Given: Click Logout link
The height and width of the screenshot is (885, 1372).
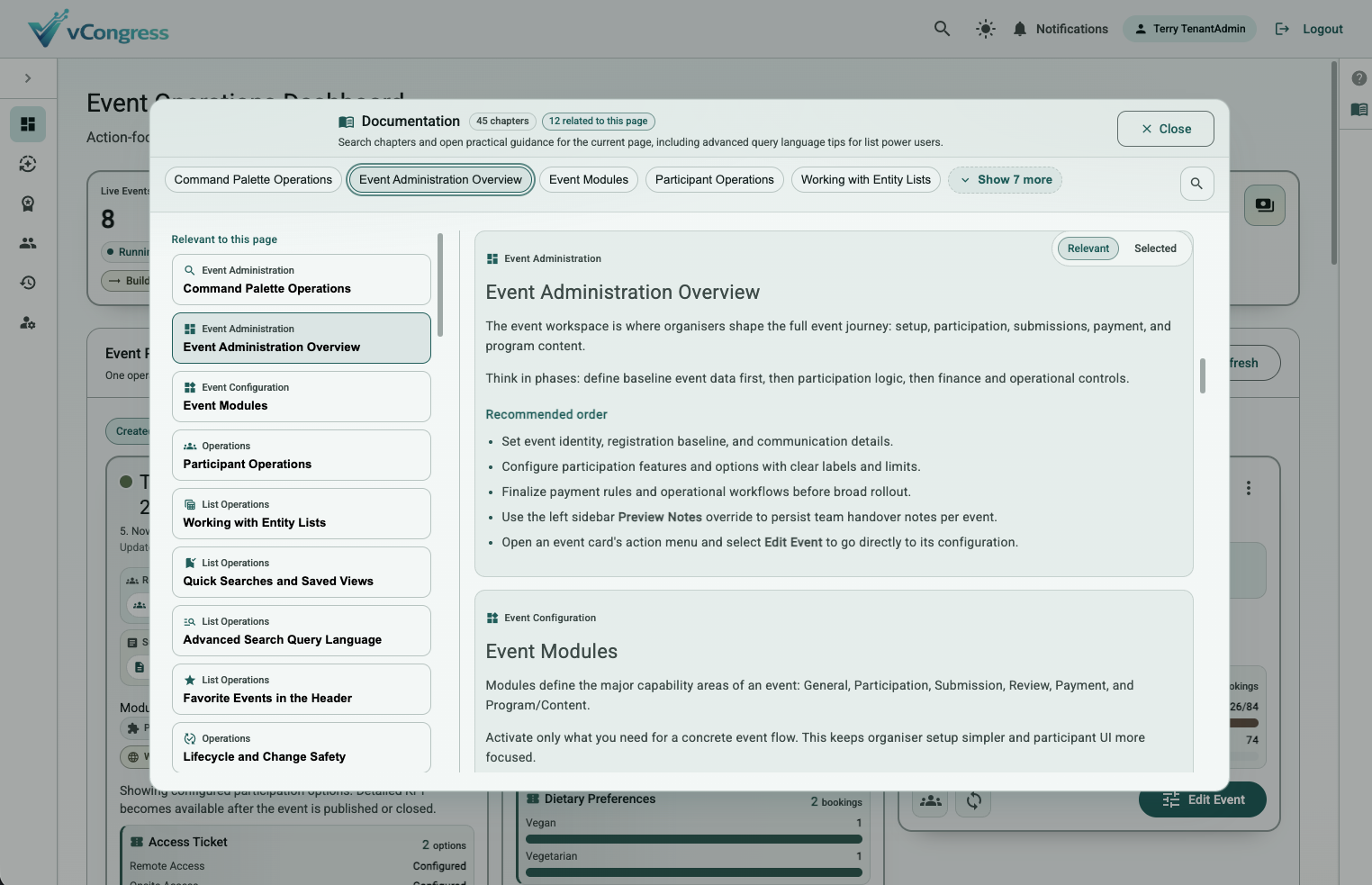Looking at the screenshot, I should pos(1322,29).
